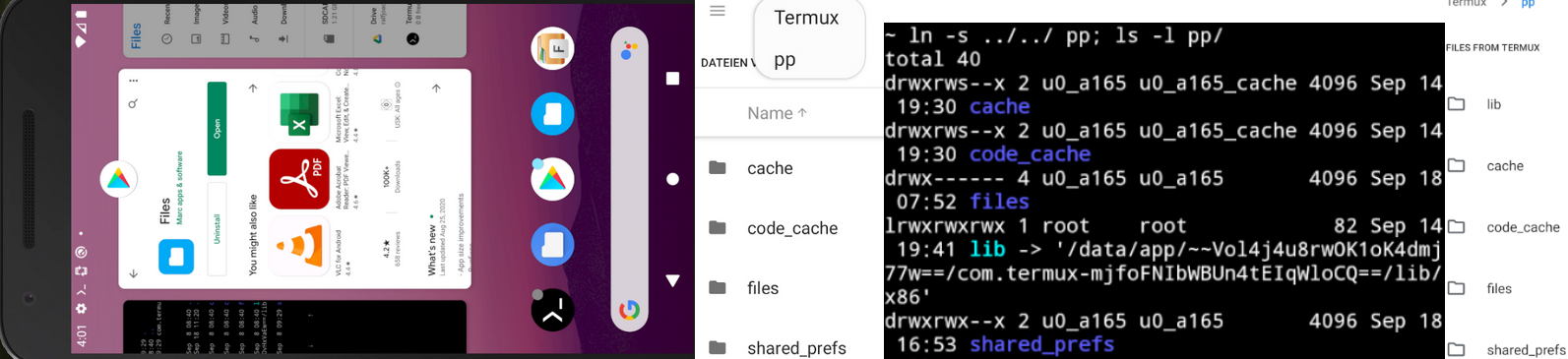Open the cache folder in the right 'Files from Termux' list

[1506, 166]
